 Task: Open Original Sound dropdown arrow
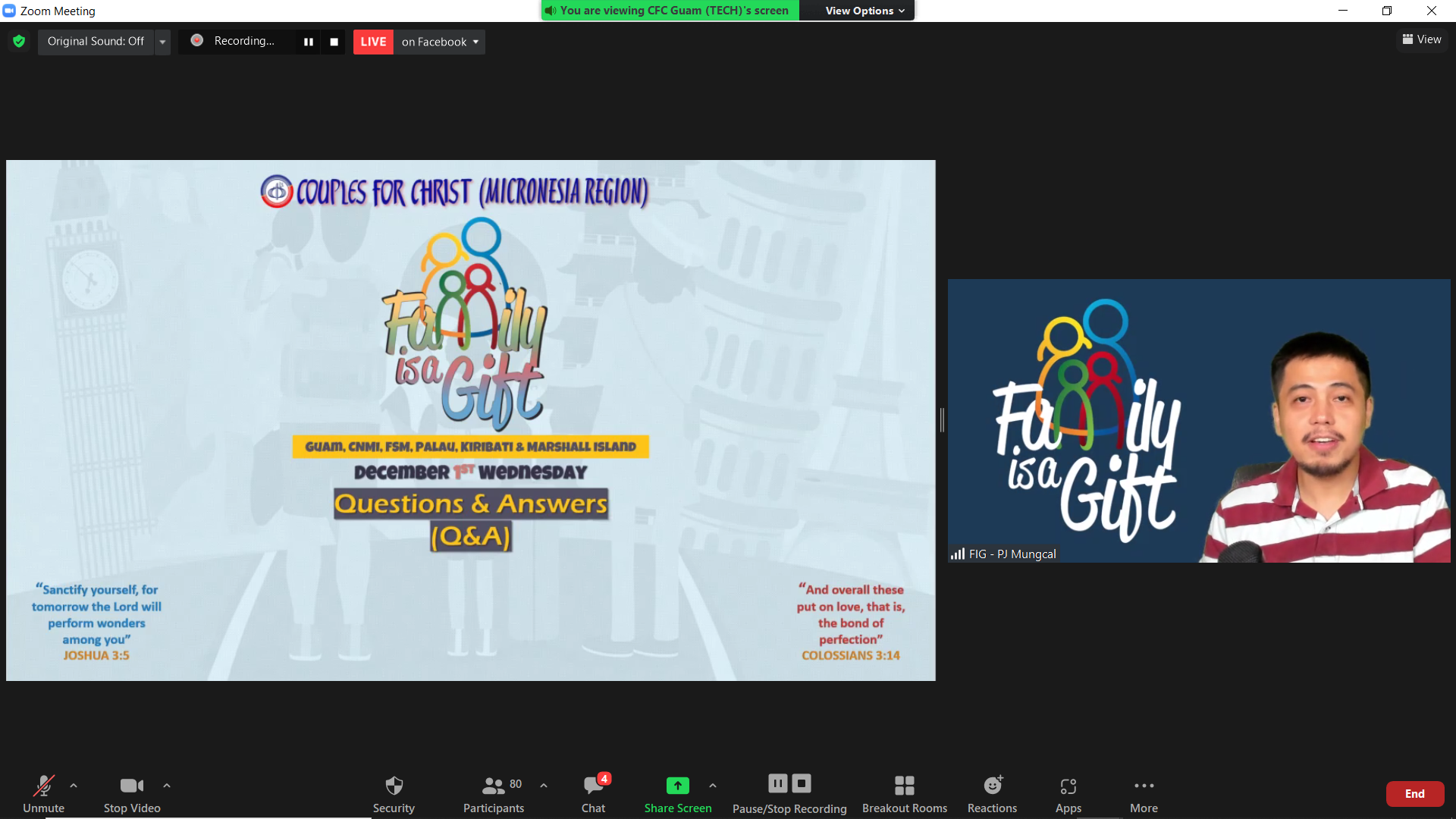coord(162,42)
